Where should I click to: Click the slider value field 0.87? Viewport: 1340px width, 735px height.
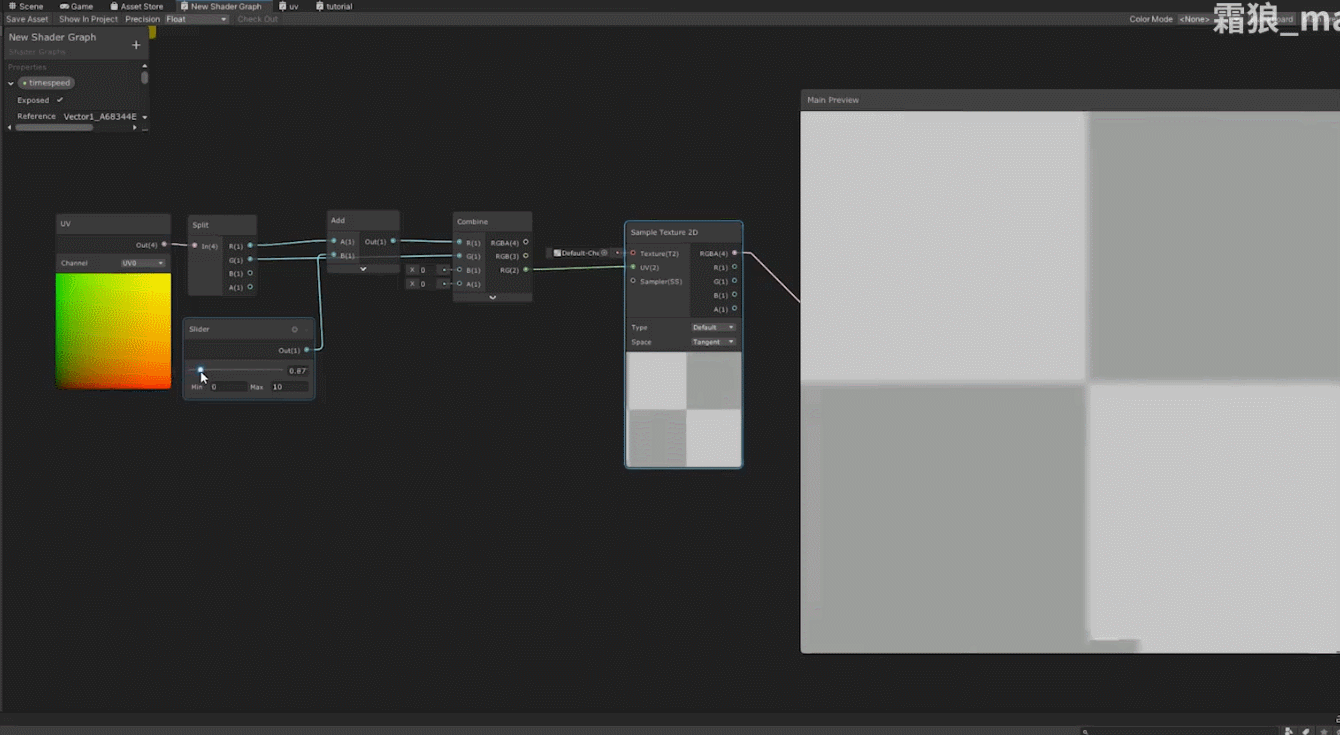(298, 371)
